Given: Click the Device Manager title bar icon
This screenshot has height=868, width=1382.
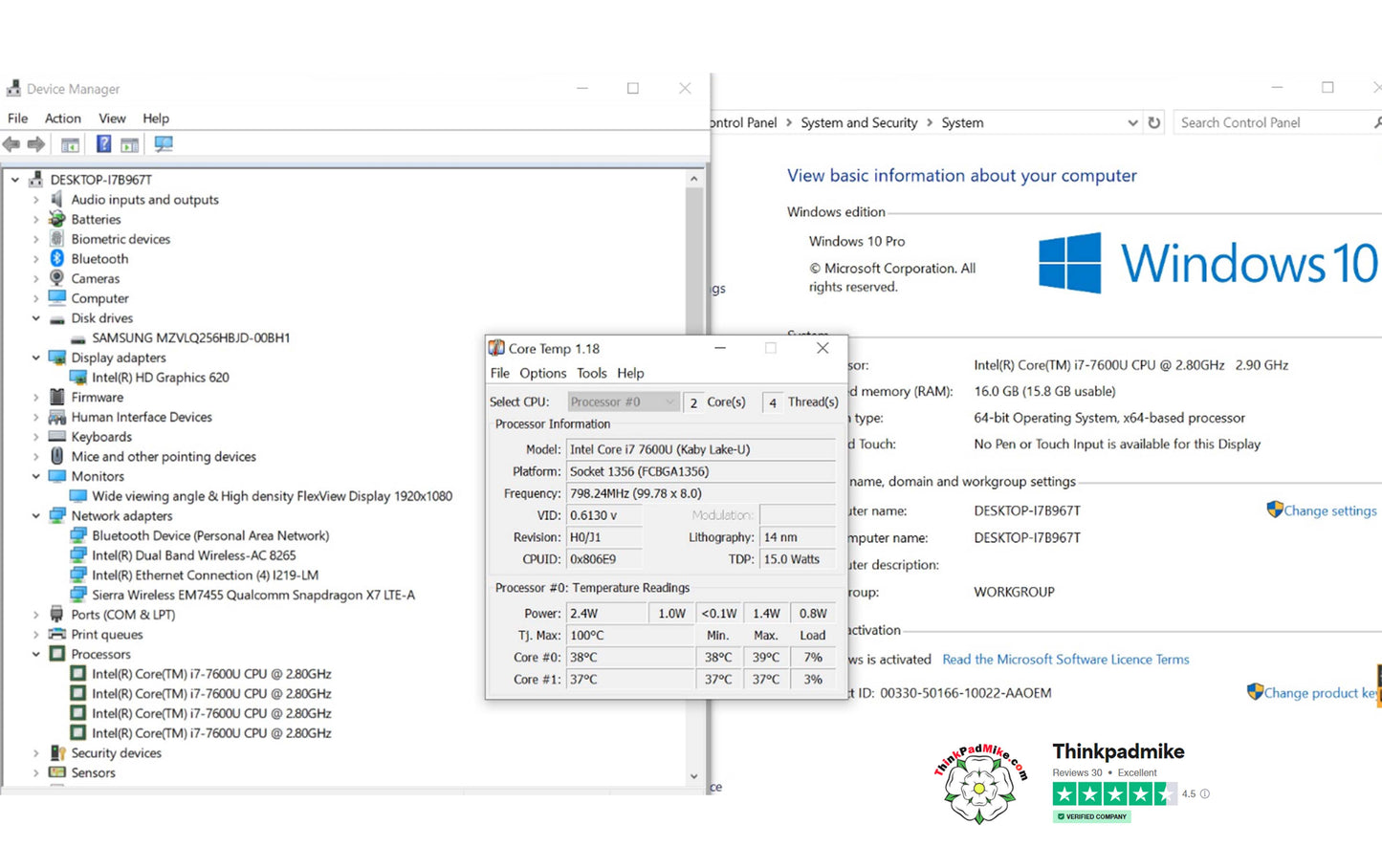Looking at the screenshot, I should point(13,89).
